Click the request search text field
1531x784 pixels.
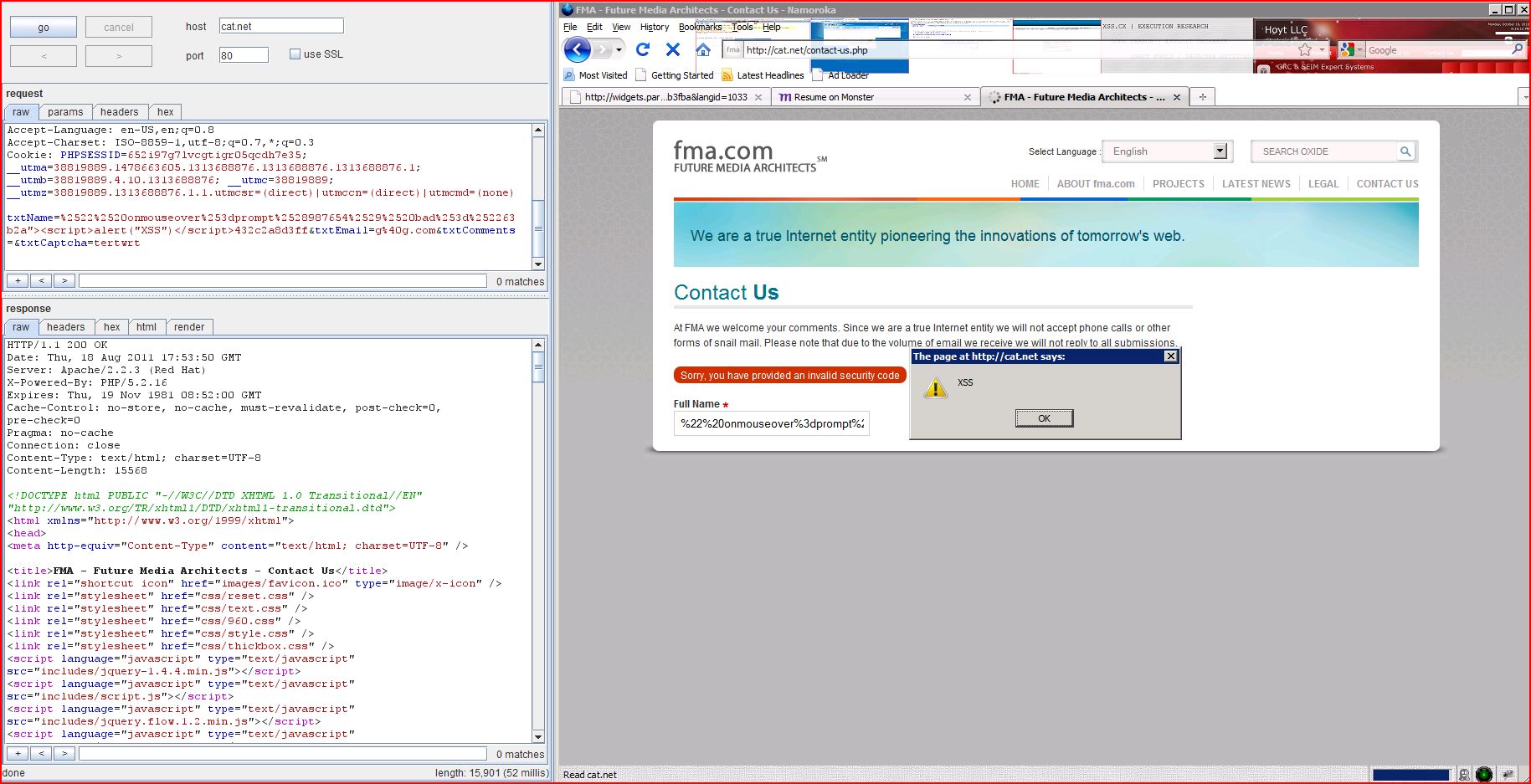[x=283, y=281]
